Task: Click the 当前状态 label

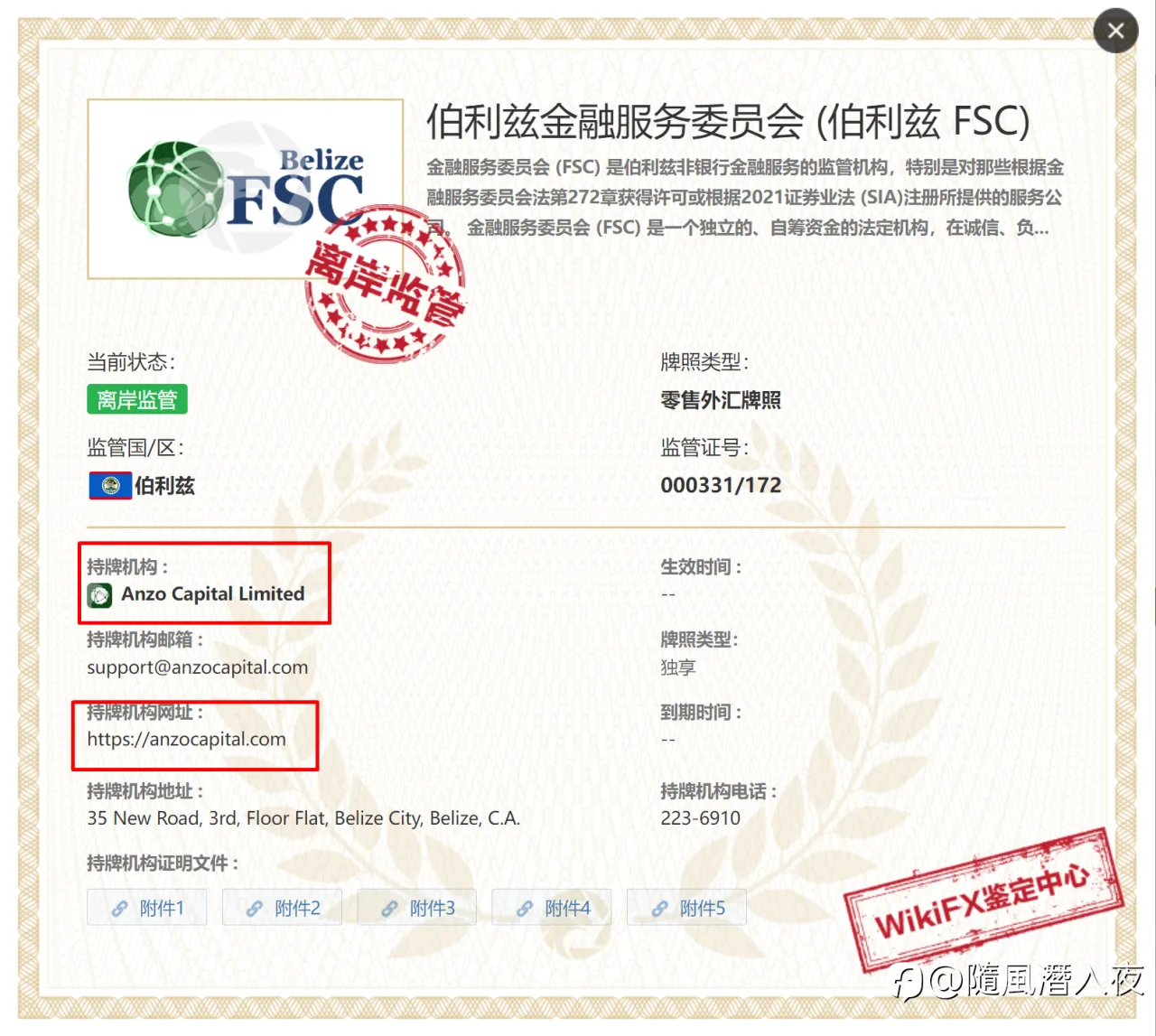Action: coord(131,362)
